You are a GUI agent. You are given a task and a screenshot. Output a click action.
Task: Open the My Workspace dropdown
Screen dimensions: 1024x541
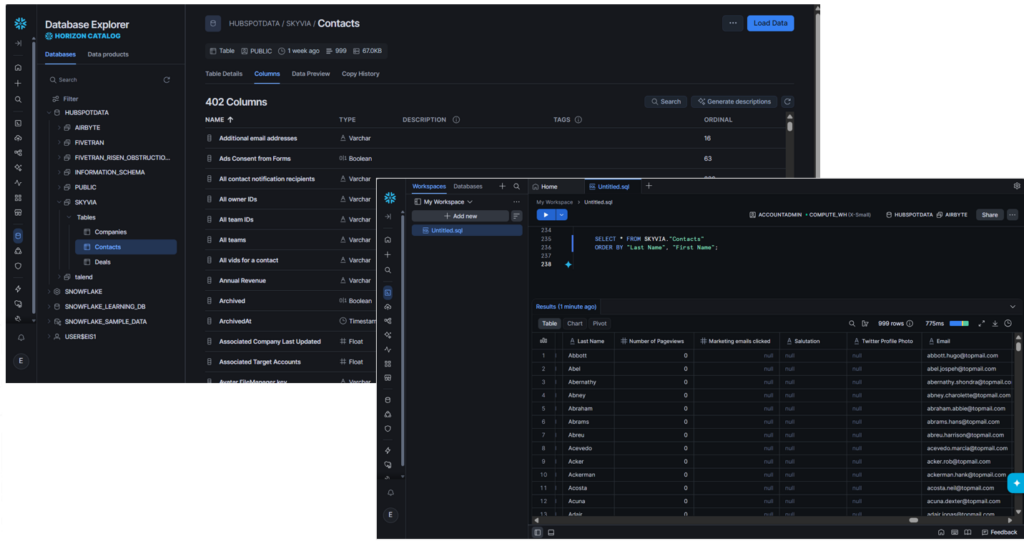pos(444,202)
